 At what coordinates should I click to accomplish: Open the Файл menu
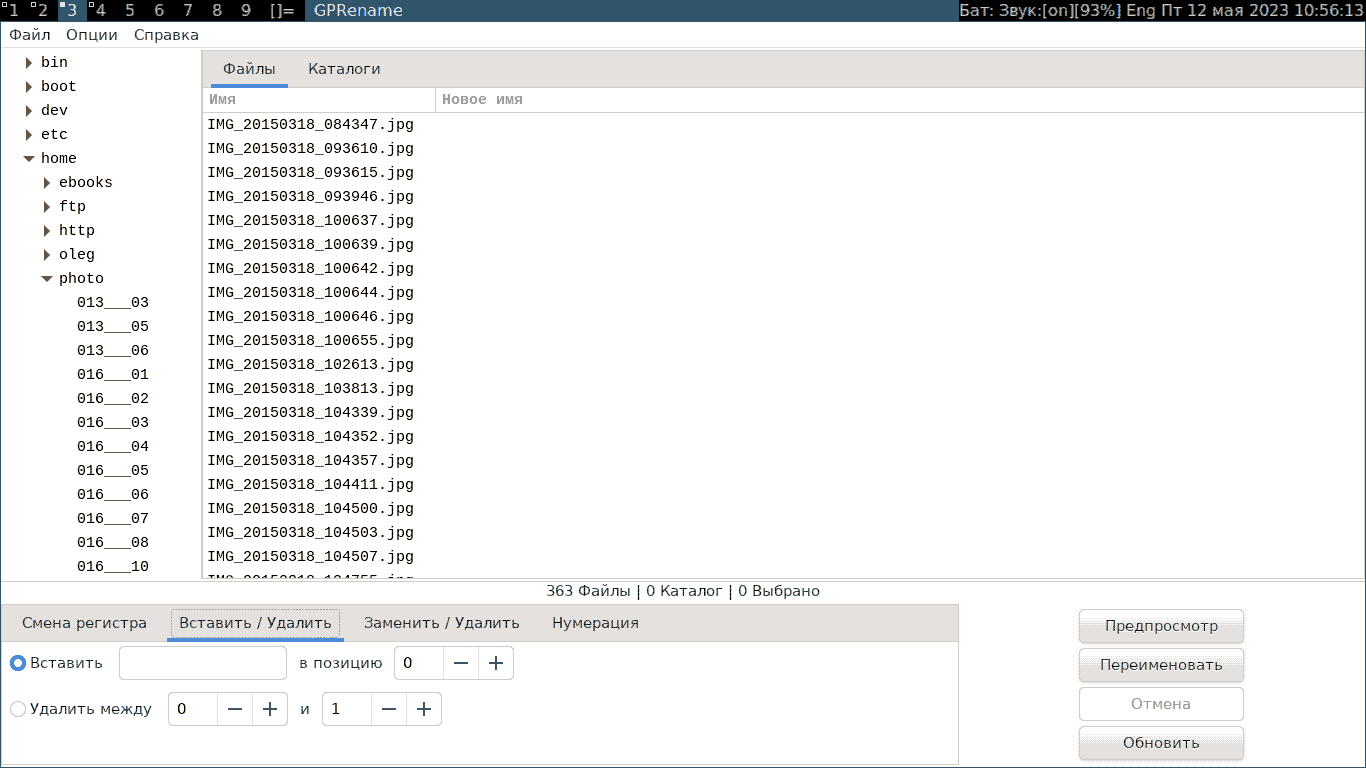(30, 35)
